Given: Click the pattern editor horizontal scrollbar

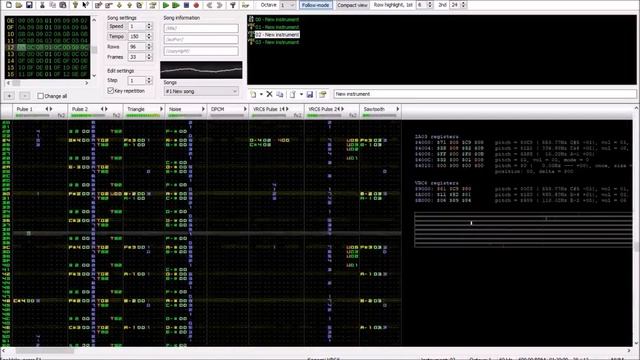Looking at the screenshot, I should click(316, 351).
